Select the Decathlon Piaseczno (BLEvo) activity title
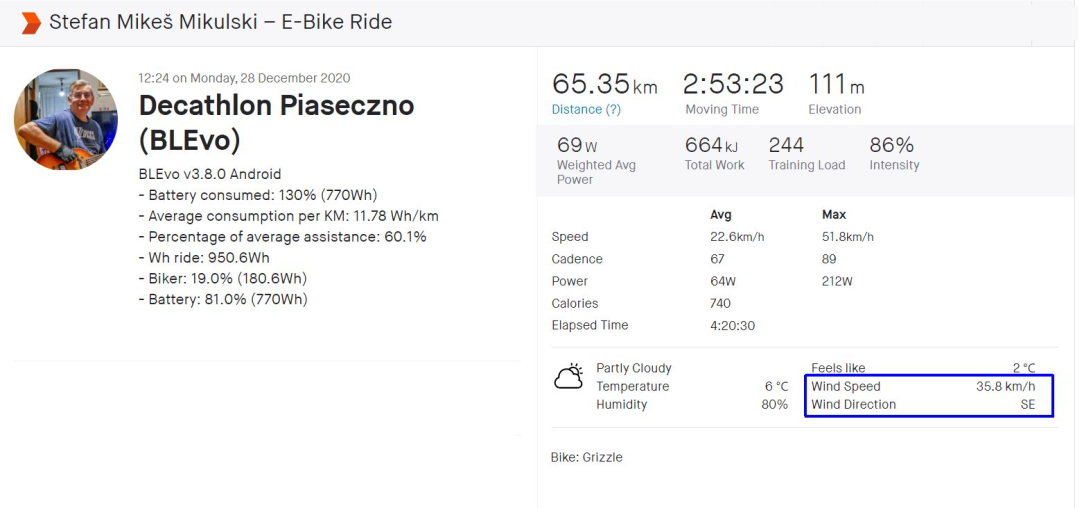 pos(276,122)
